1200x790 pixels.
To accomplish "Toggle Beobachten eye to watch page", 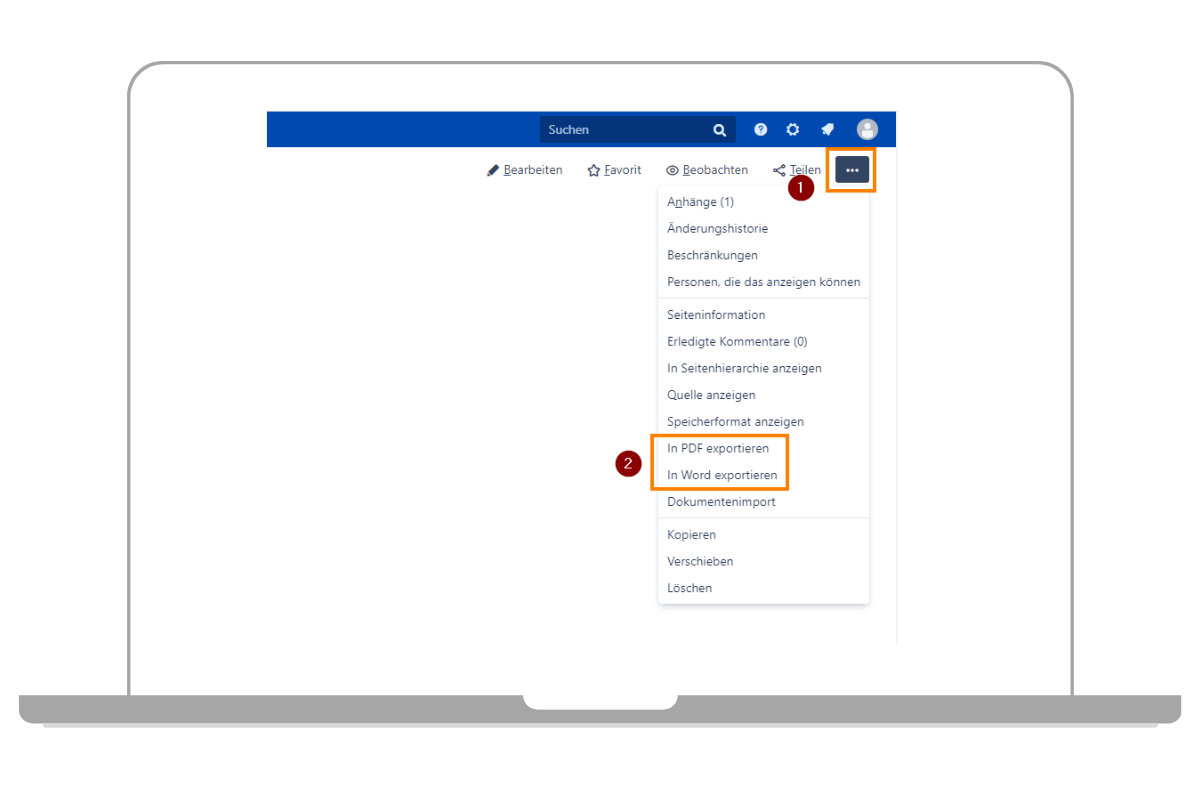I will point(707,170).
